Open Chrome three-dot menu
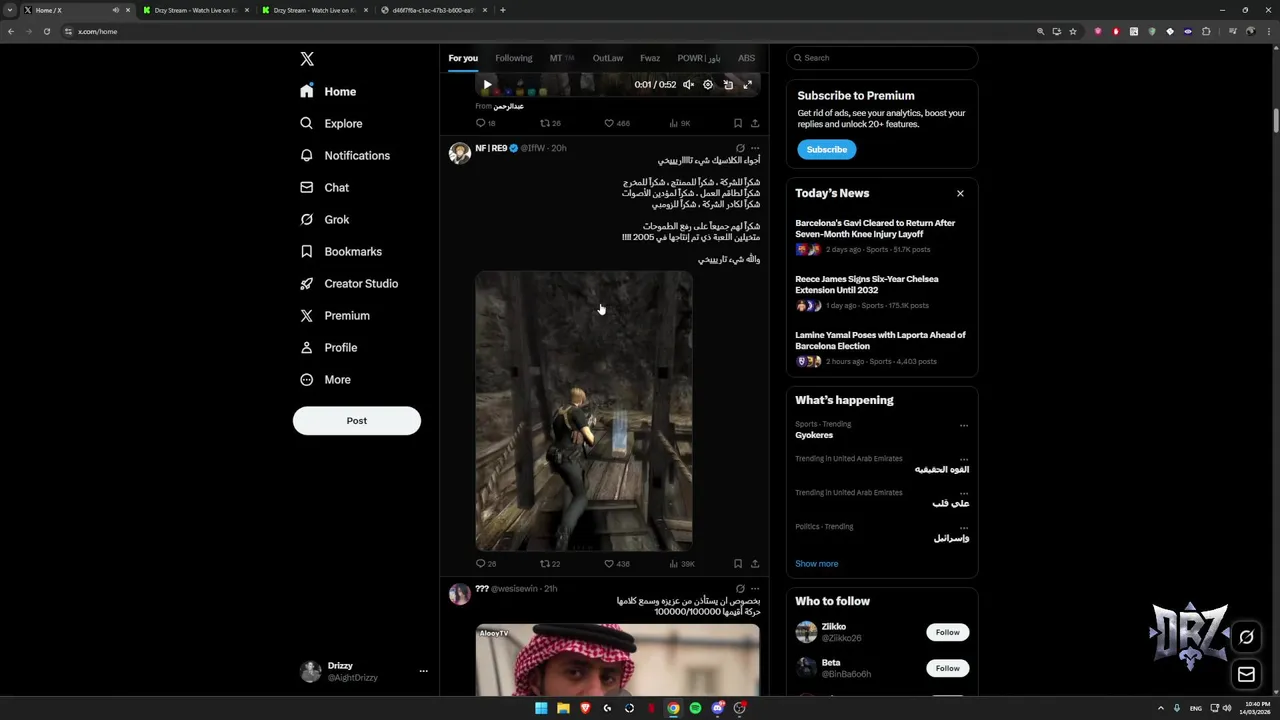 (x=1267, y=31)
